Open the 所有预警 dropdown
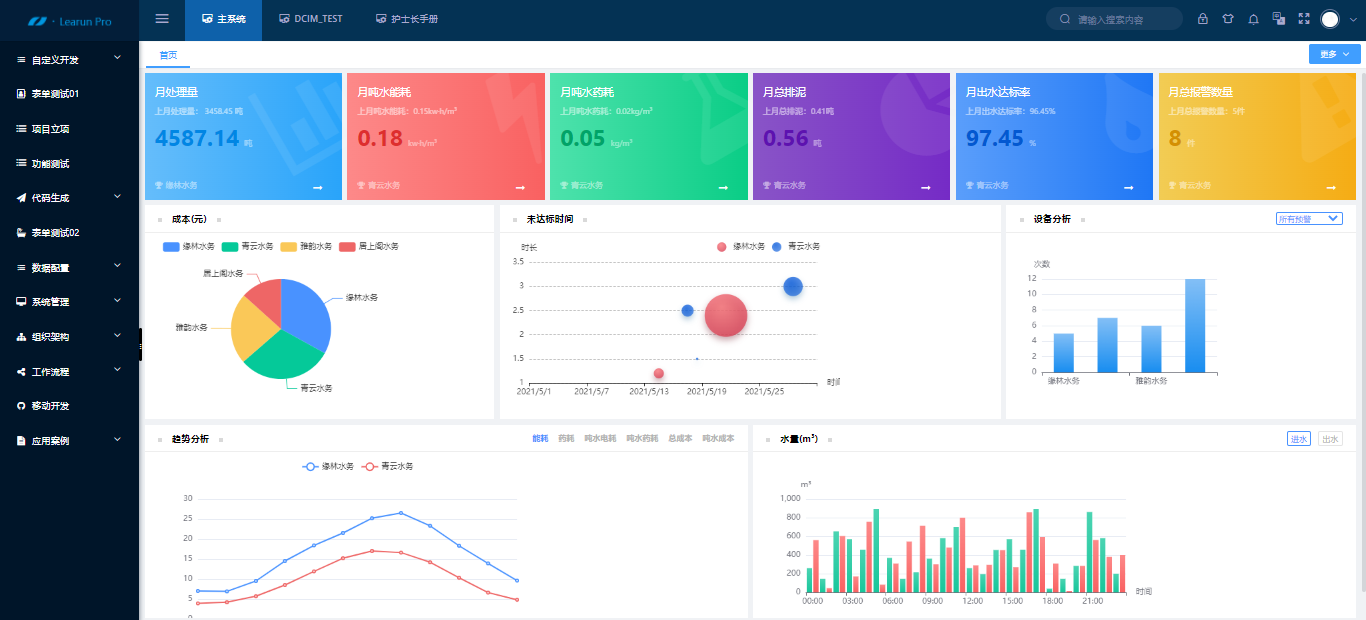Screen dimensions: 1366x620 point(1309,219)
